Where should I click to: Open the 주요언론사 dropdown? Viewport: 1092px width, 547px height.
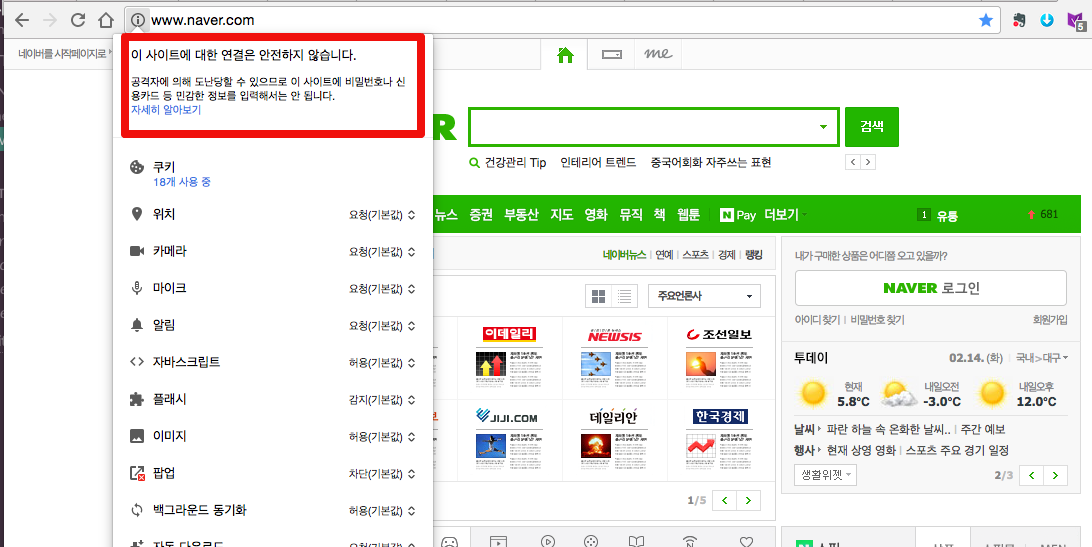pyautogui.click(x=704, y=296)
